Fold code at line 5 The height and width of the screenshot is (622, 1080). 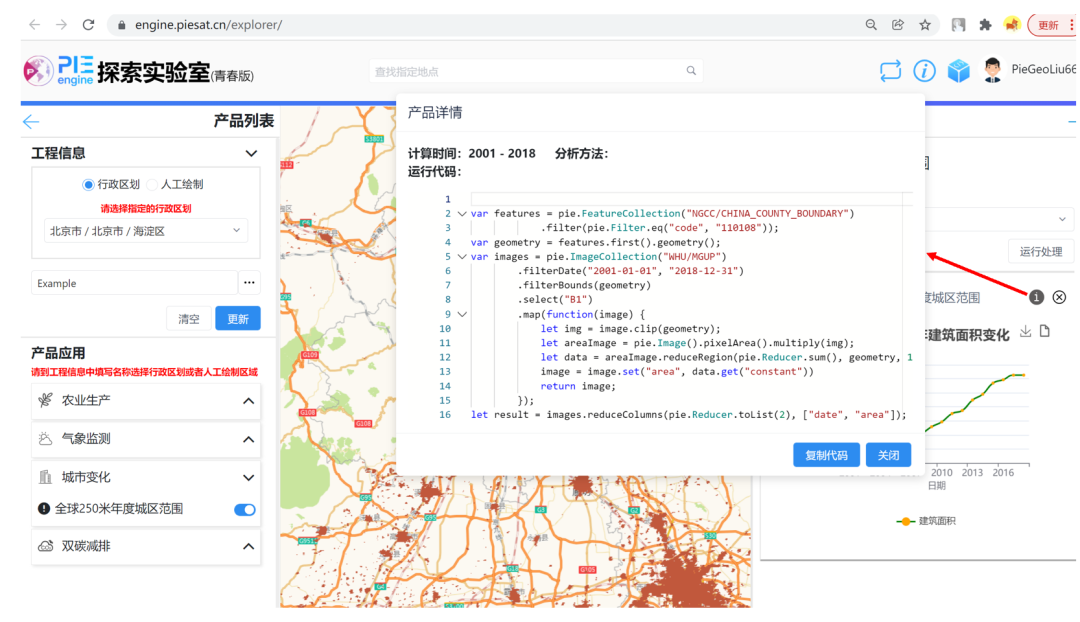(x=462, y=256)
